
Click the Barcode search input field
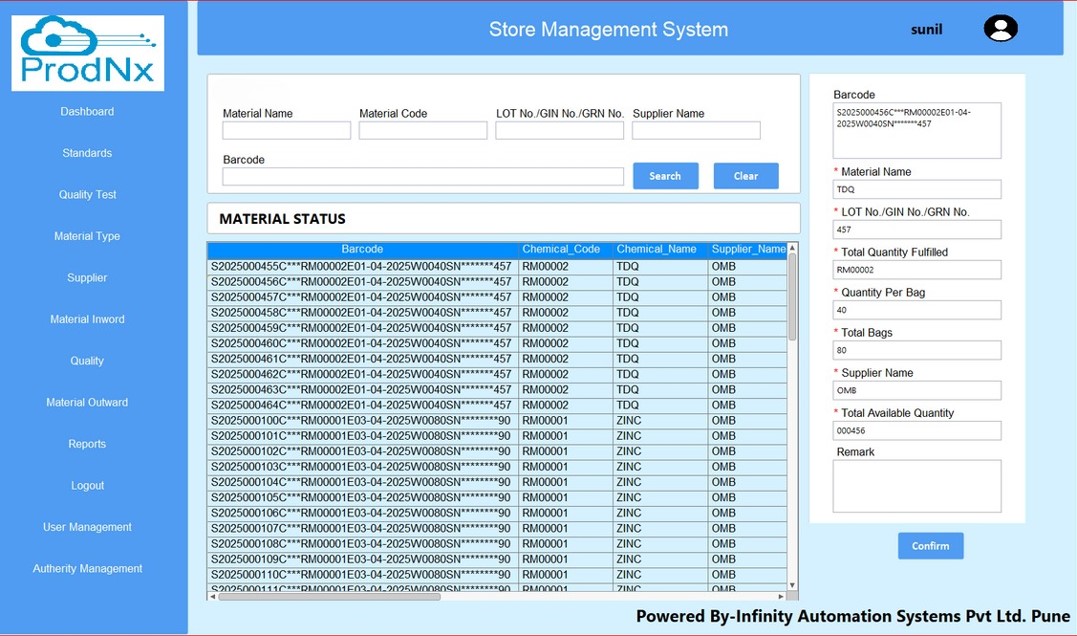(423, 177)
